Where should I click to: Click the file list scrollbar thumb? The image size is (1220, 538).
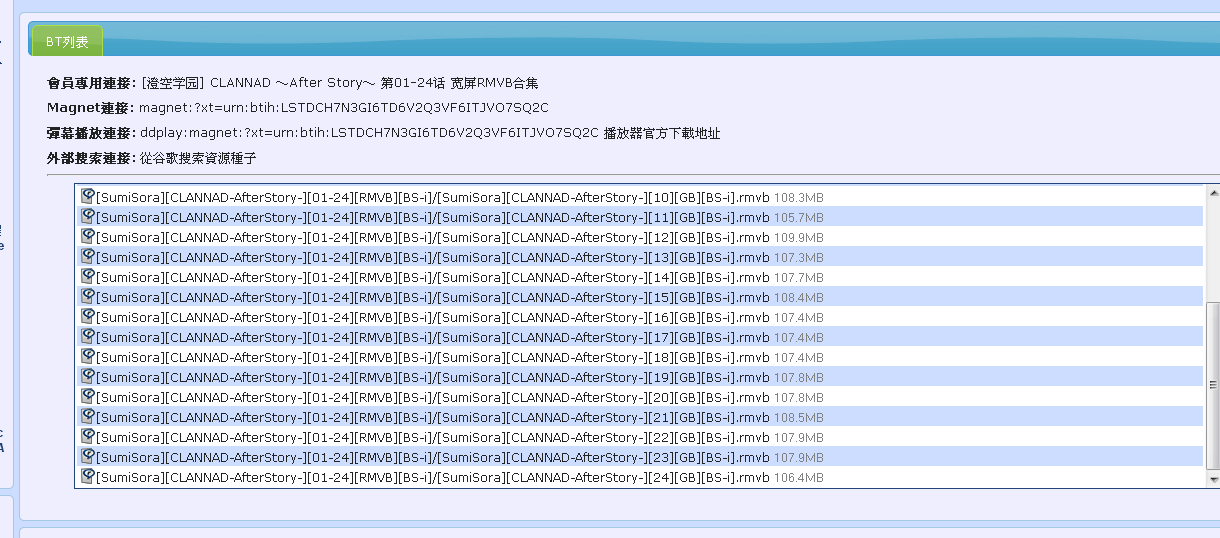point(1214,385)
